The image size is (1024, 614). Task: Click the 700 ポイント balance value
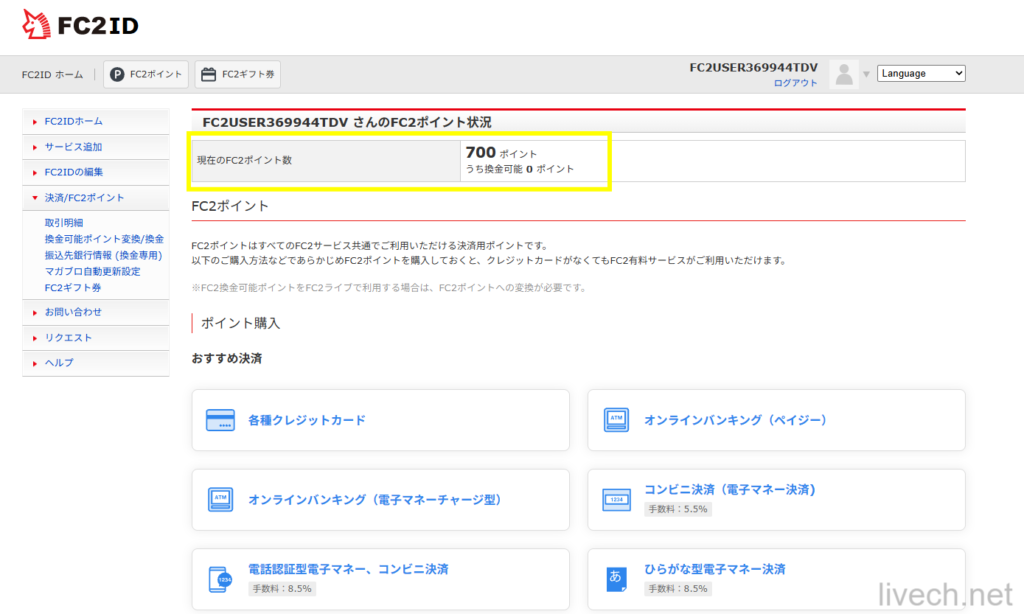tap(501, 153)
